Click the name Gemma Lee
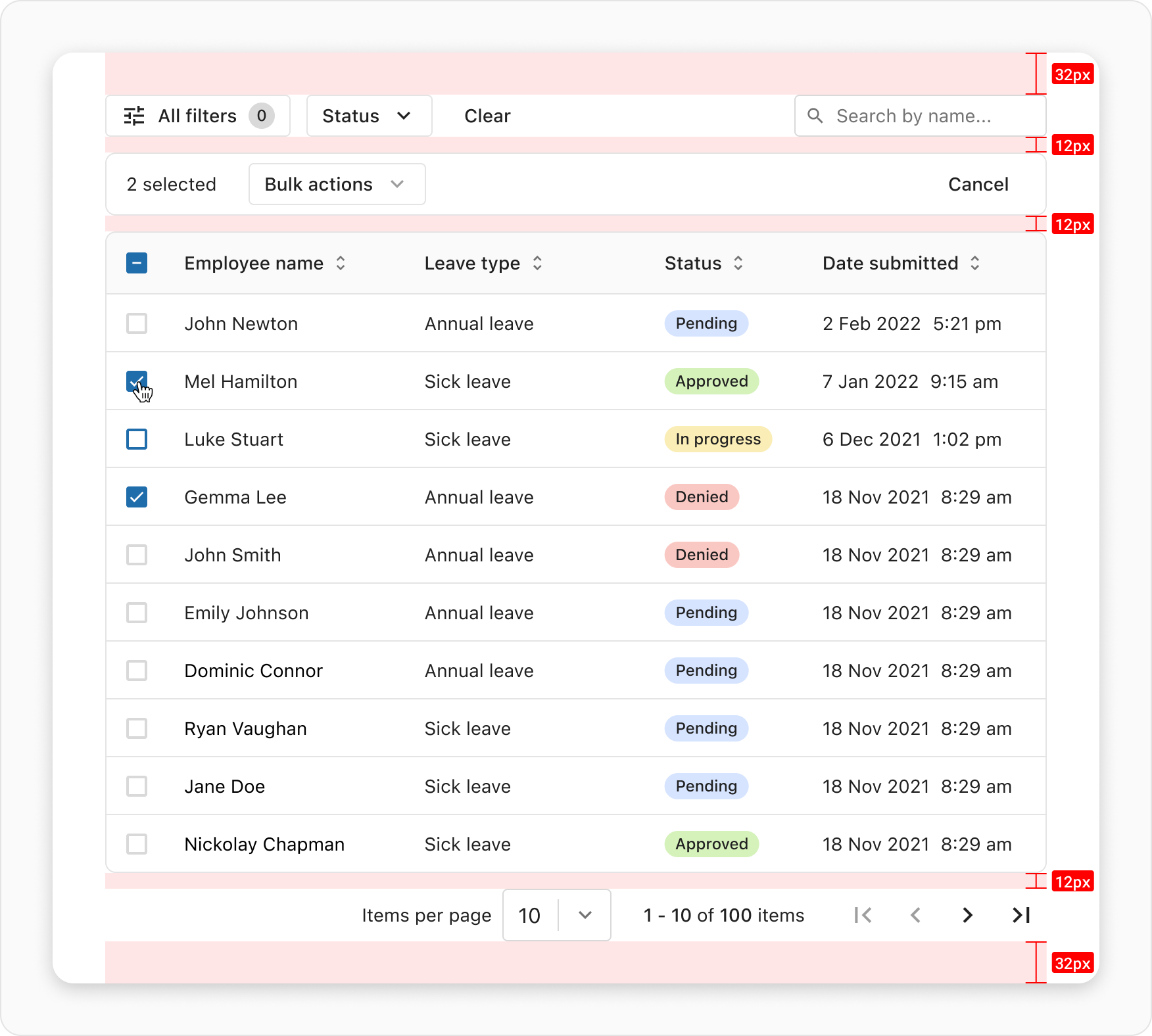The image size is (1152, 1036). point(235,497)
